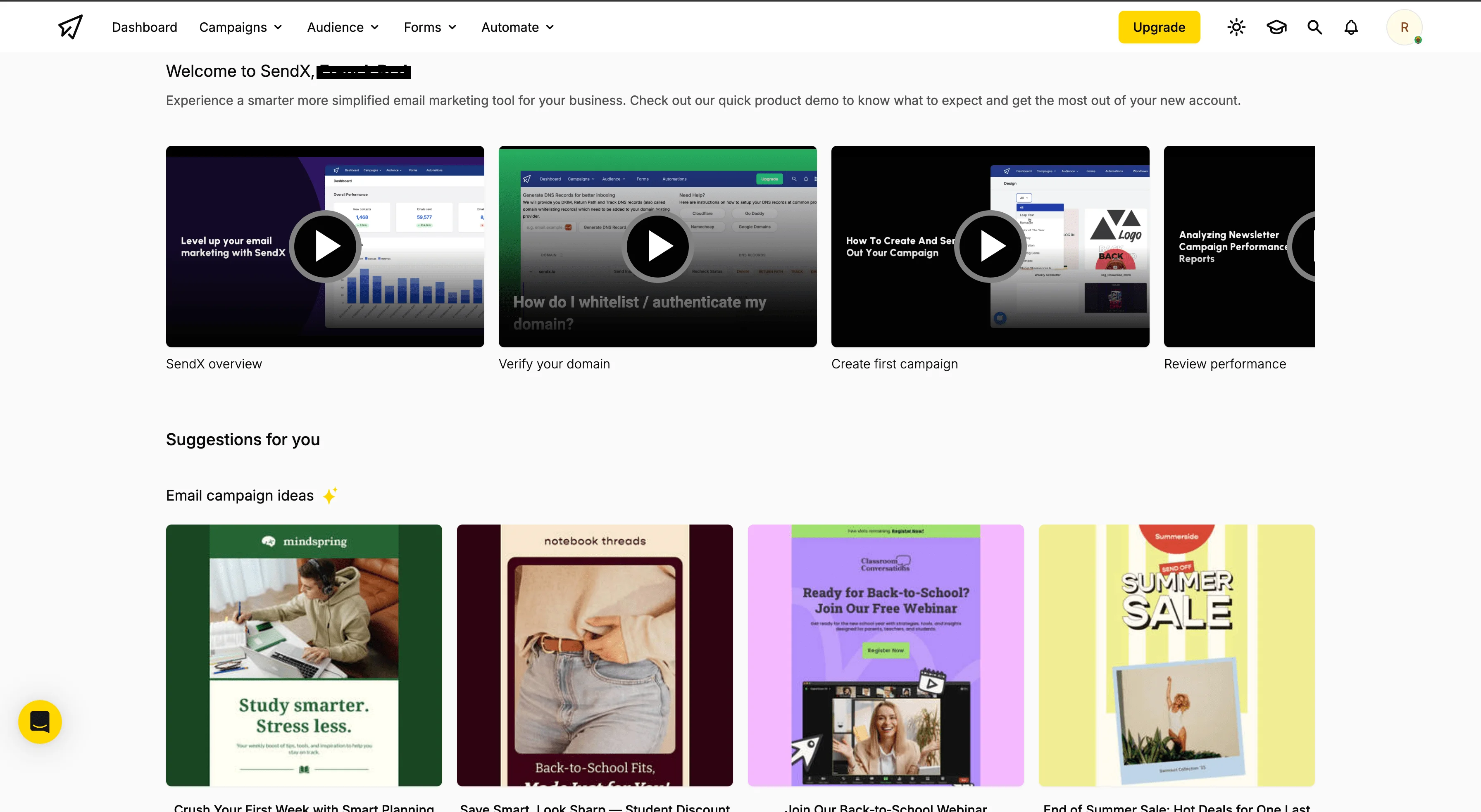Expand the Campaigns dropdown menu

pos(241,27)
